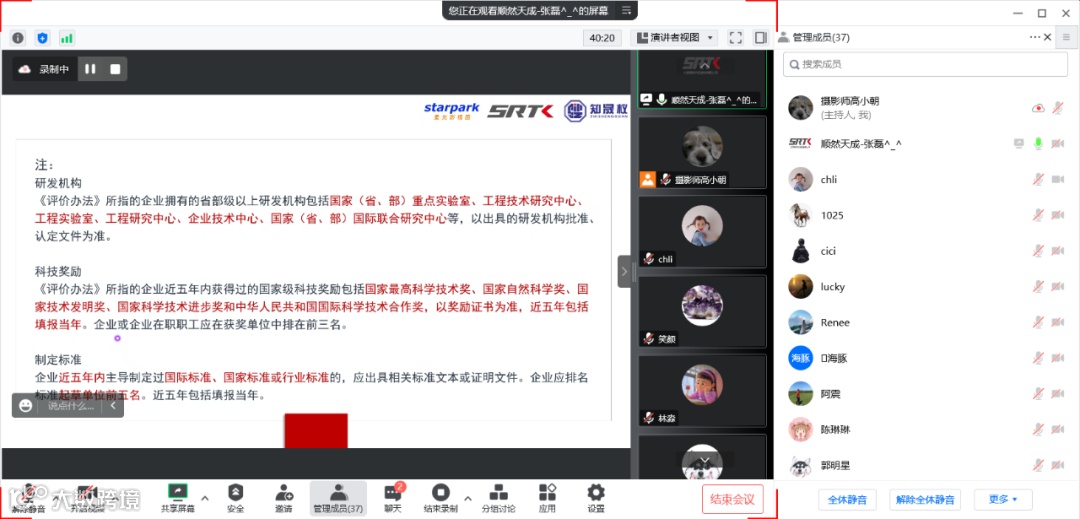
Task: Select member 陈琳琳 in the list
Action: (927, 429)
